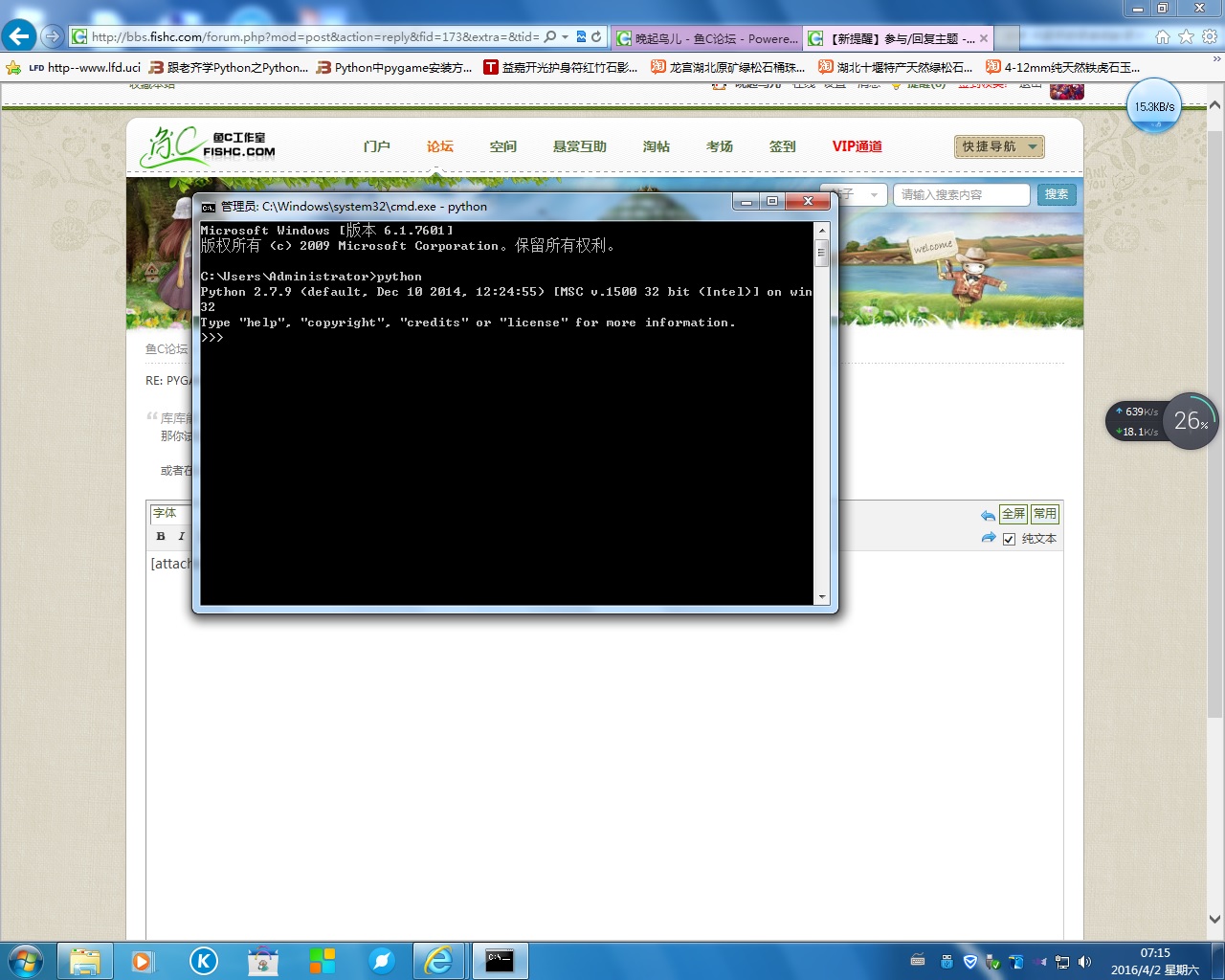
Task: Click the undo arrow in the editor
Action: [x=988, y=515]
